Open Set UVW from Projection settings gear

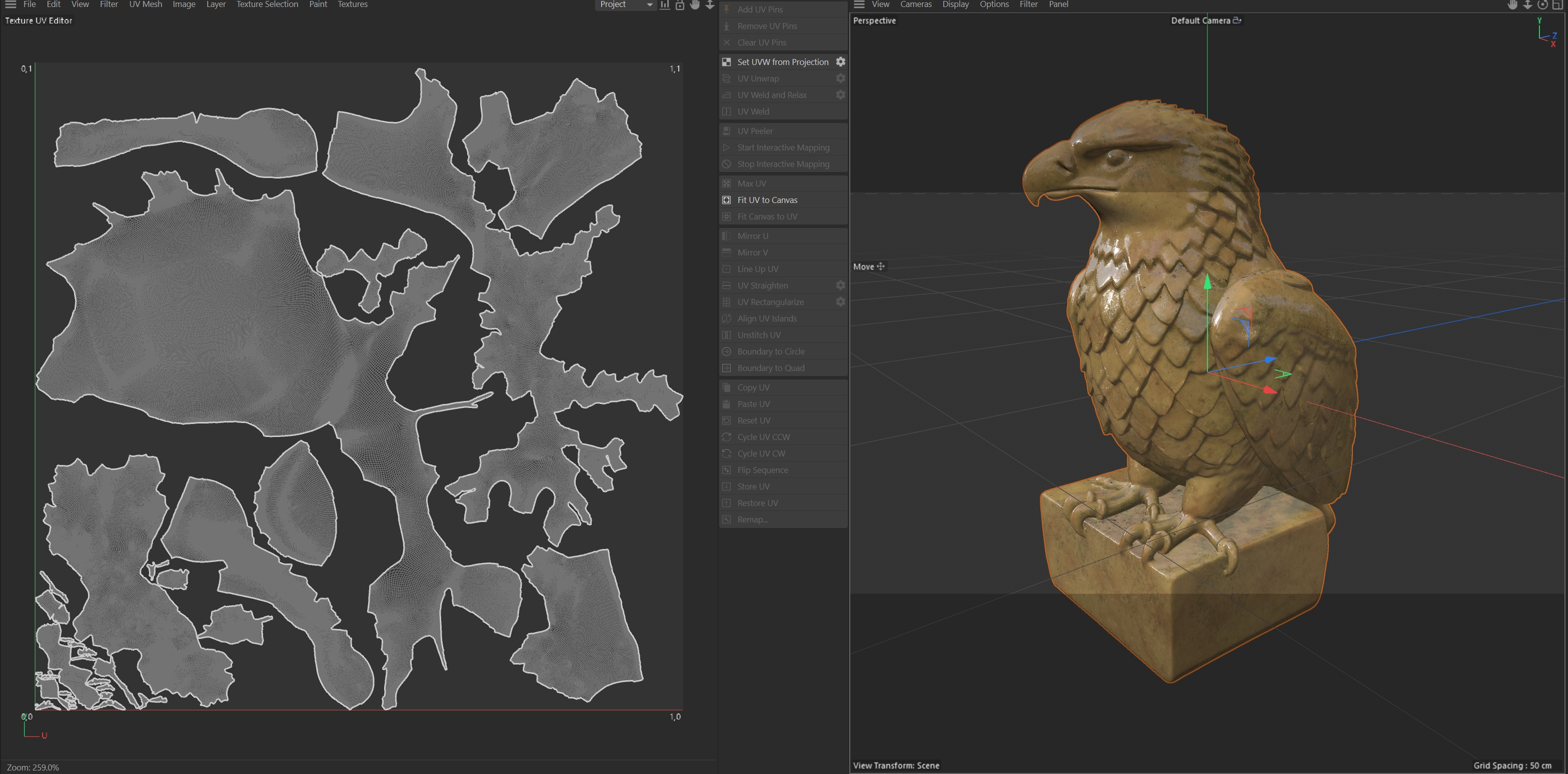pos(840,61)
